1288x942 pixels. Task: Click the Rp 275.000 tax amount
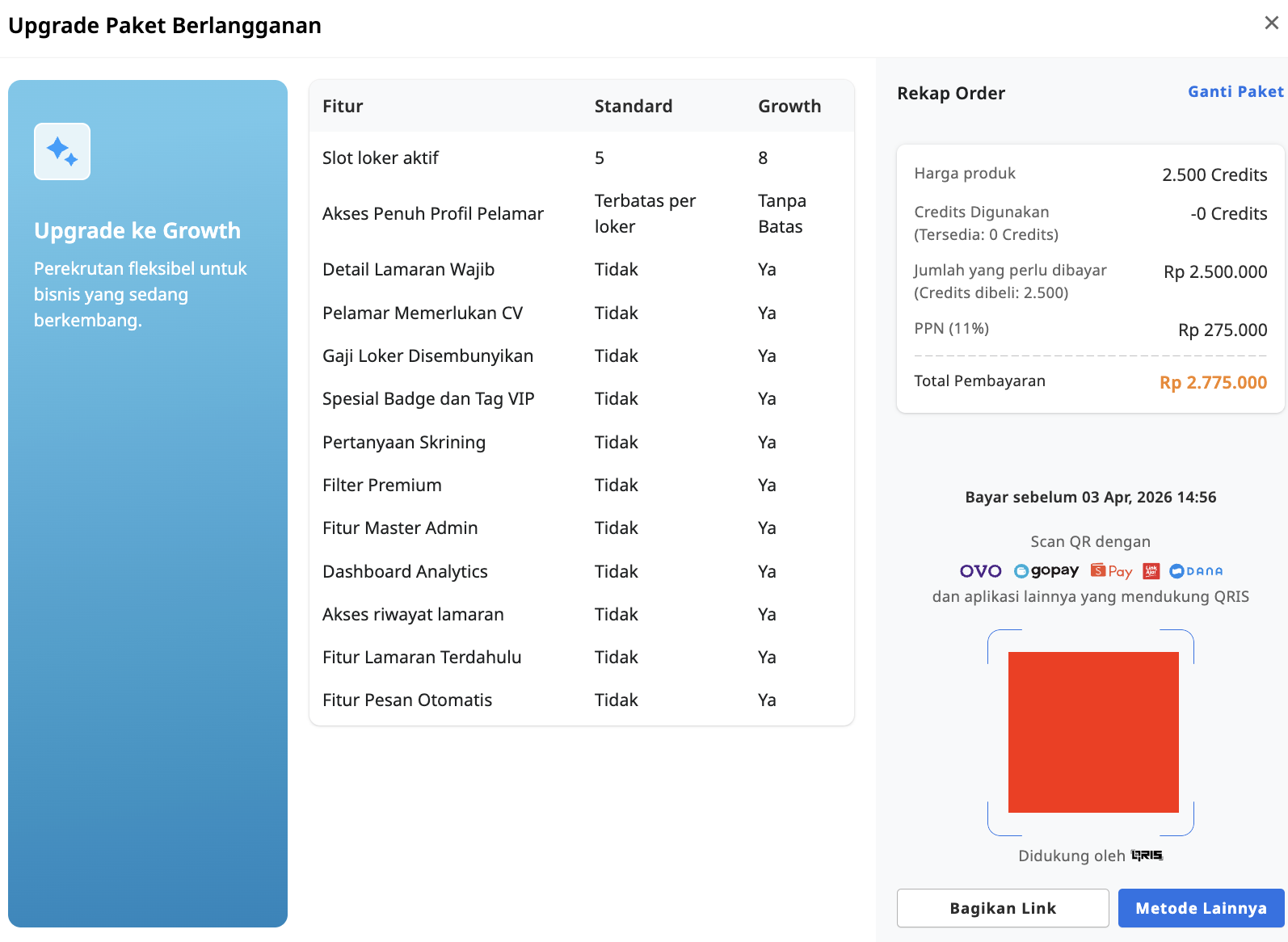click(x=1223, y=330)
